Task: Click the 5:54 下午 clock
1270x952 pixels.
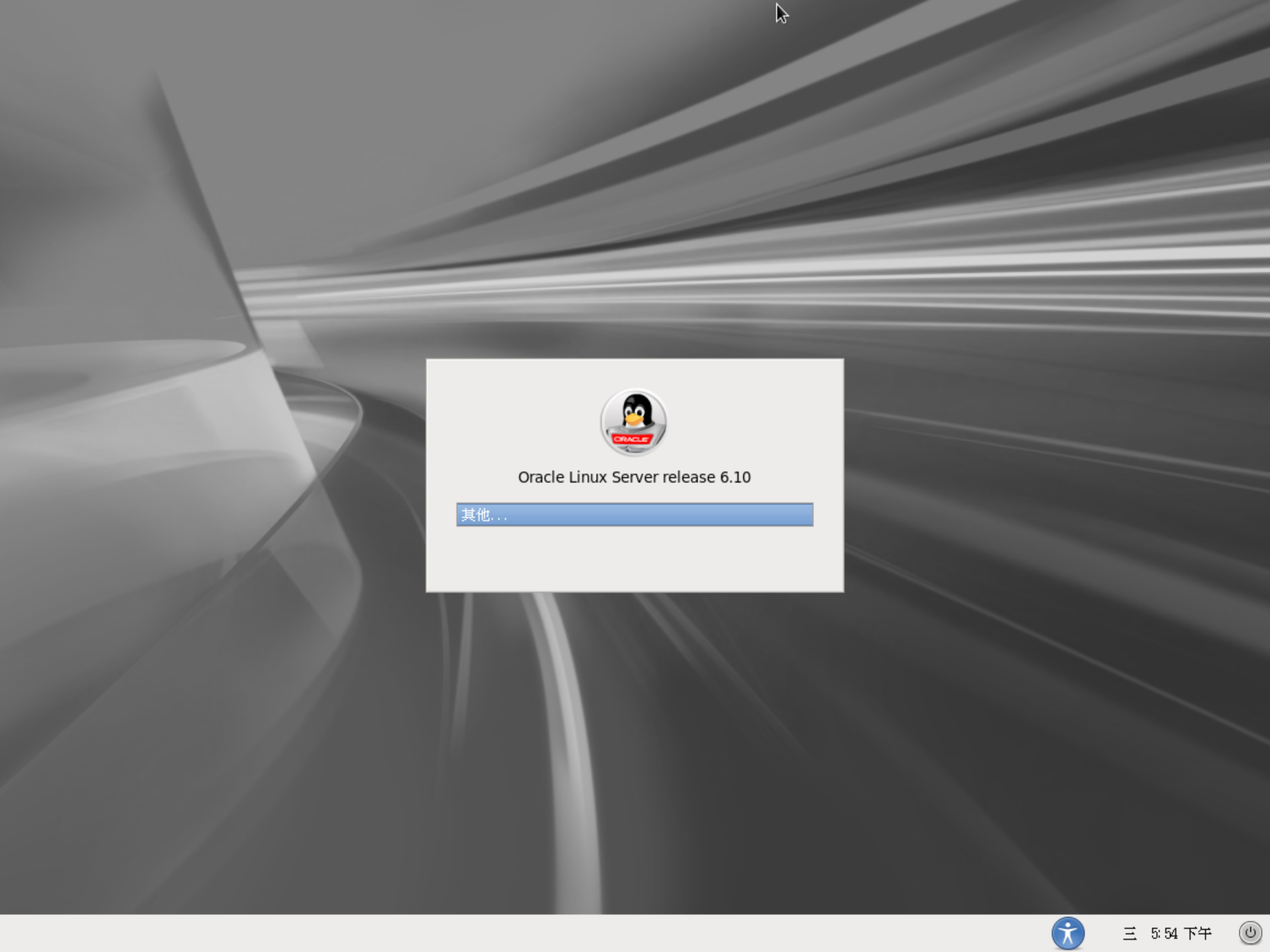Action: [x=1181, y=934]
